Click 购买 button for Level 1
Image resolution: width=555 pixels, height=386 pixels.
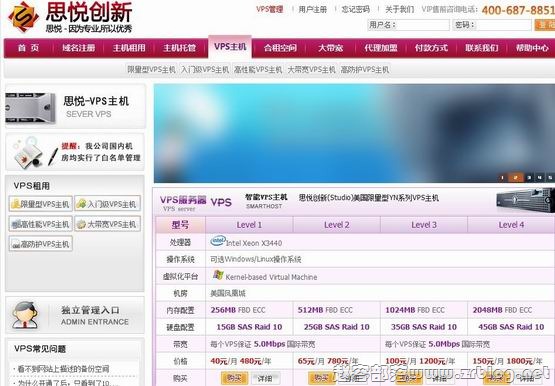234,378
